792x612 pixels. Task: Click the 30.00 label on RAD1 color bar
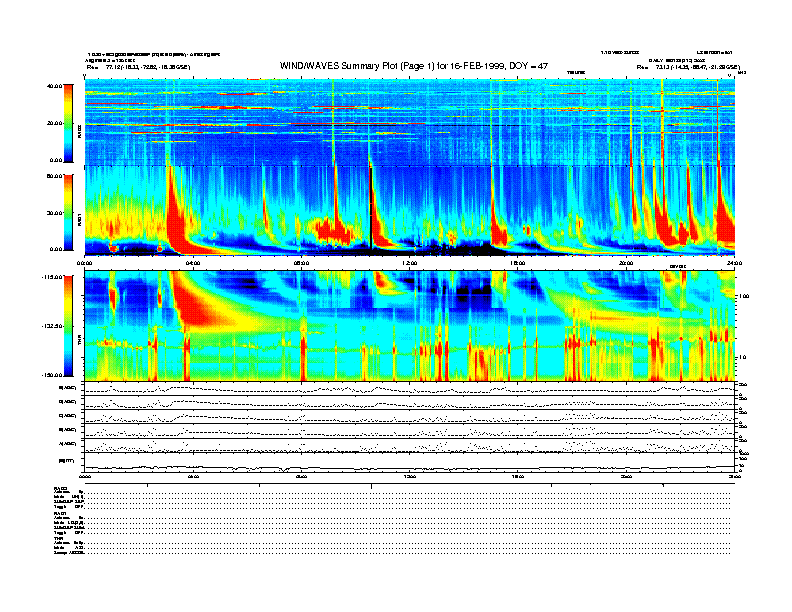pyautogui.click(x=54, y=213)
